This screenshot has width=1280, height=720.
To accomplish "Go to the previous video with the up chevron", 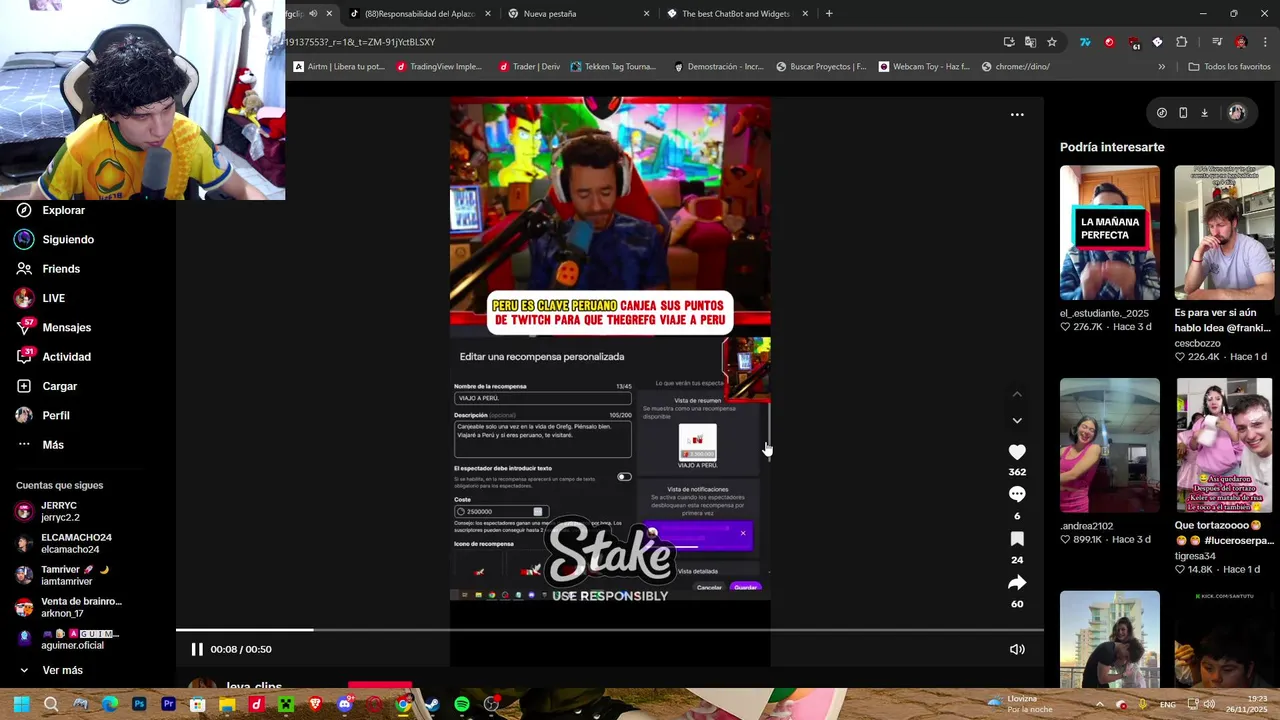I will (x=1017, y=394).
